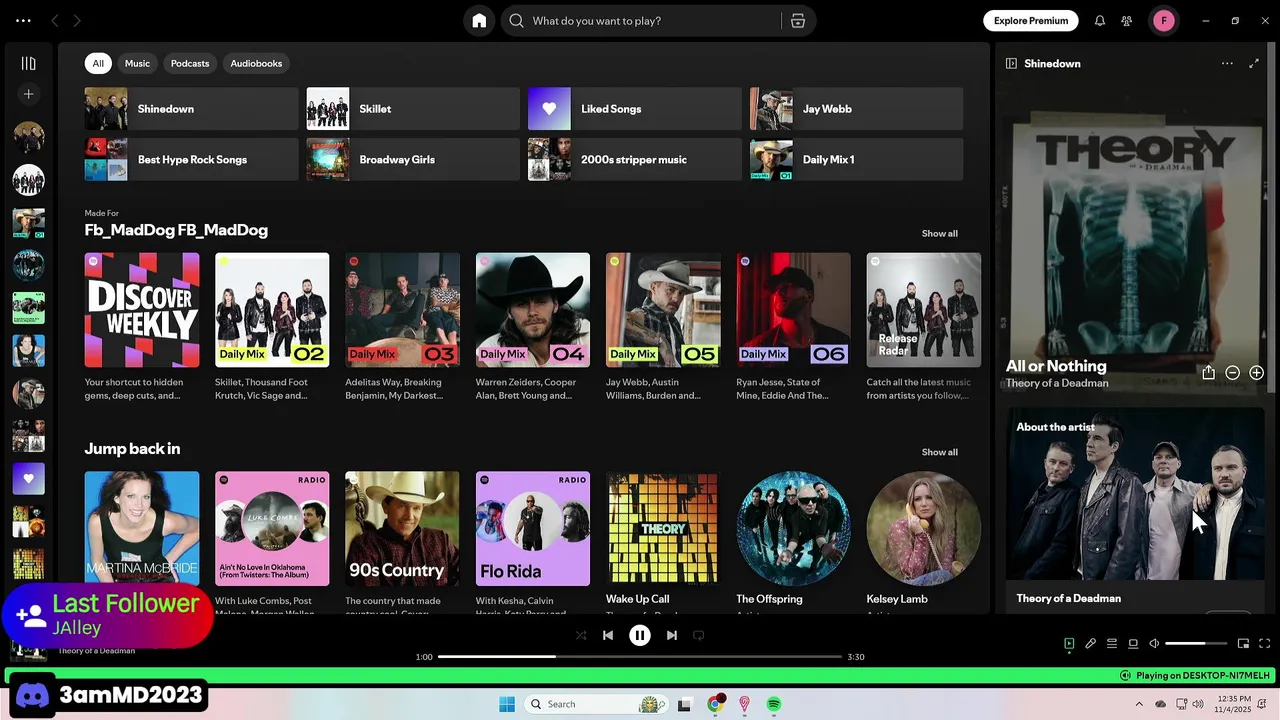Navigate forward with the right arrow

pos(77,21)
